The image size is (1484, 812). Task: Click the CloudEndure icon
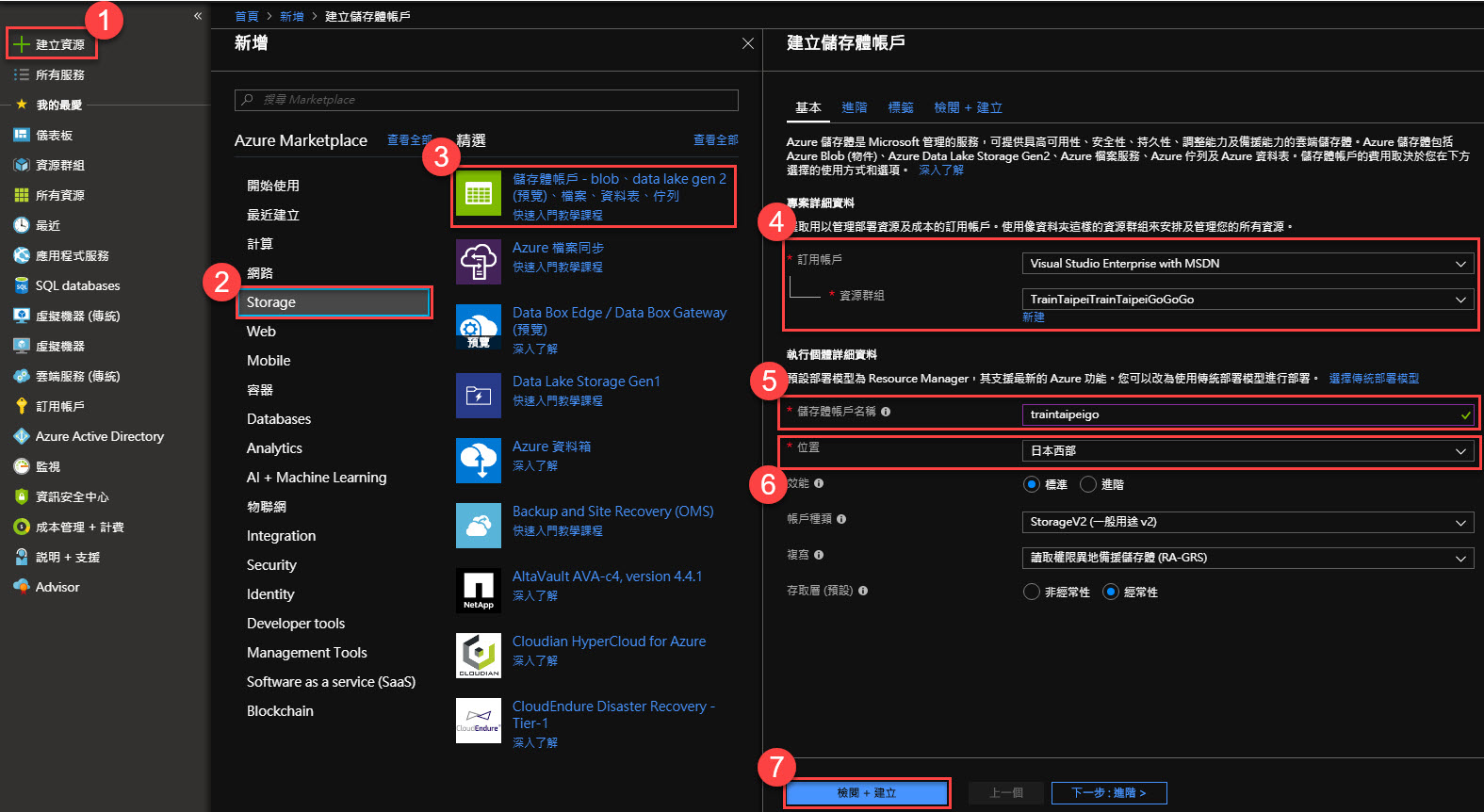coord(479,721)
